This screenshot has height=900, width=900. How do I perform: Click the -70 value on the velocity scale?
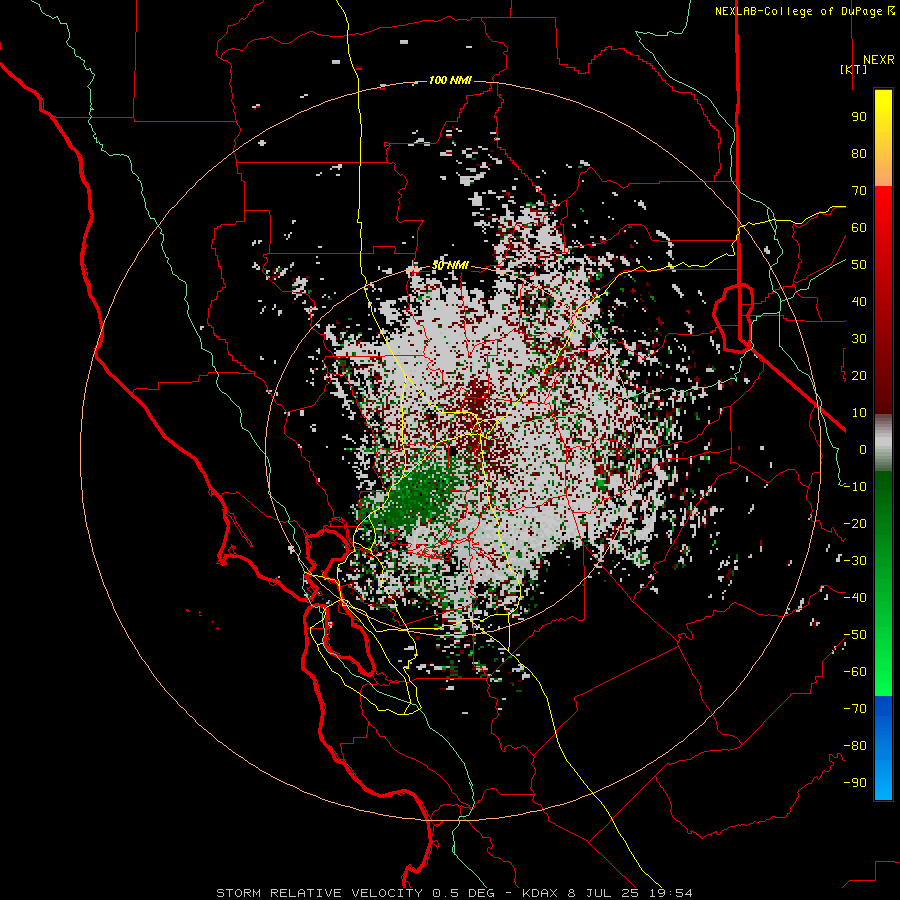click(855, 709)
